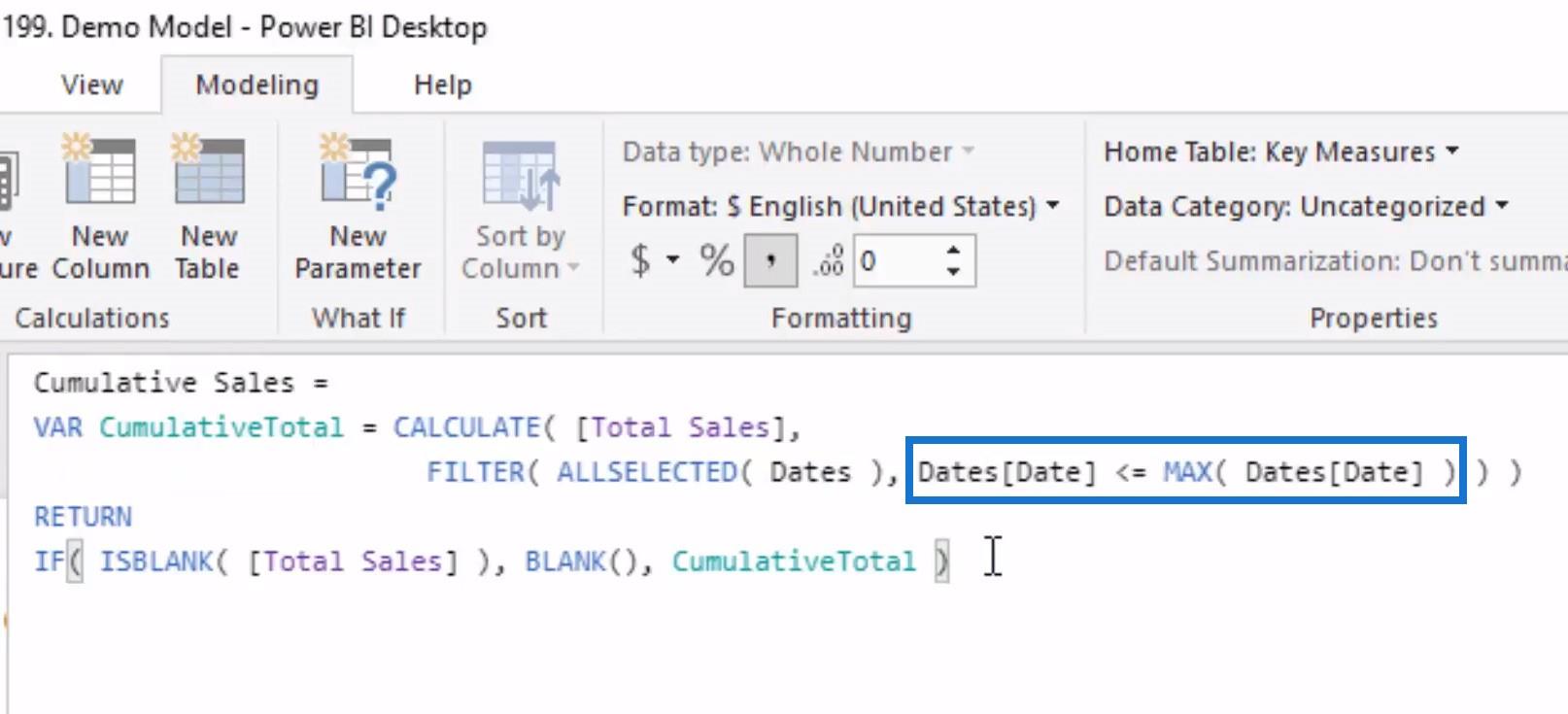The height and width of the screenshot is (714, 1568).
Task: Click the MAX function in formula
Action: [x=1187, y=472]
